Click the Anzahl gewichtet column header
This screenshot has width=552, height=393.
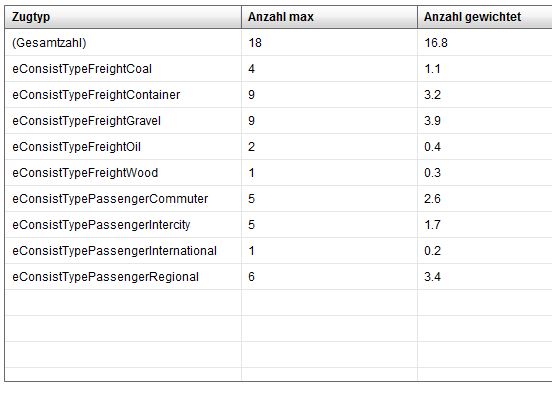tap(485, 17)
